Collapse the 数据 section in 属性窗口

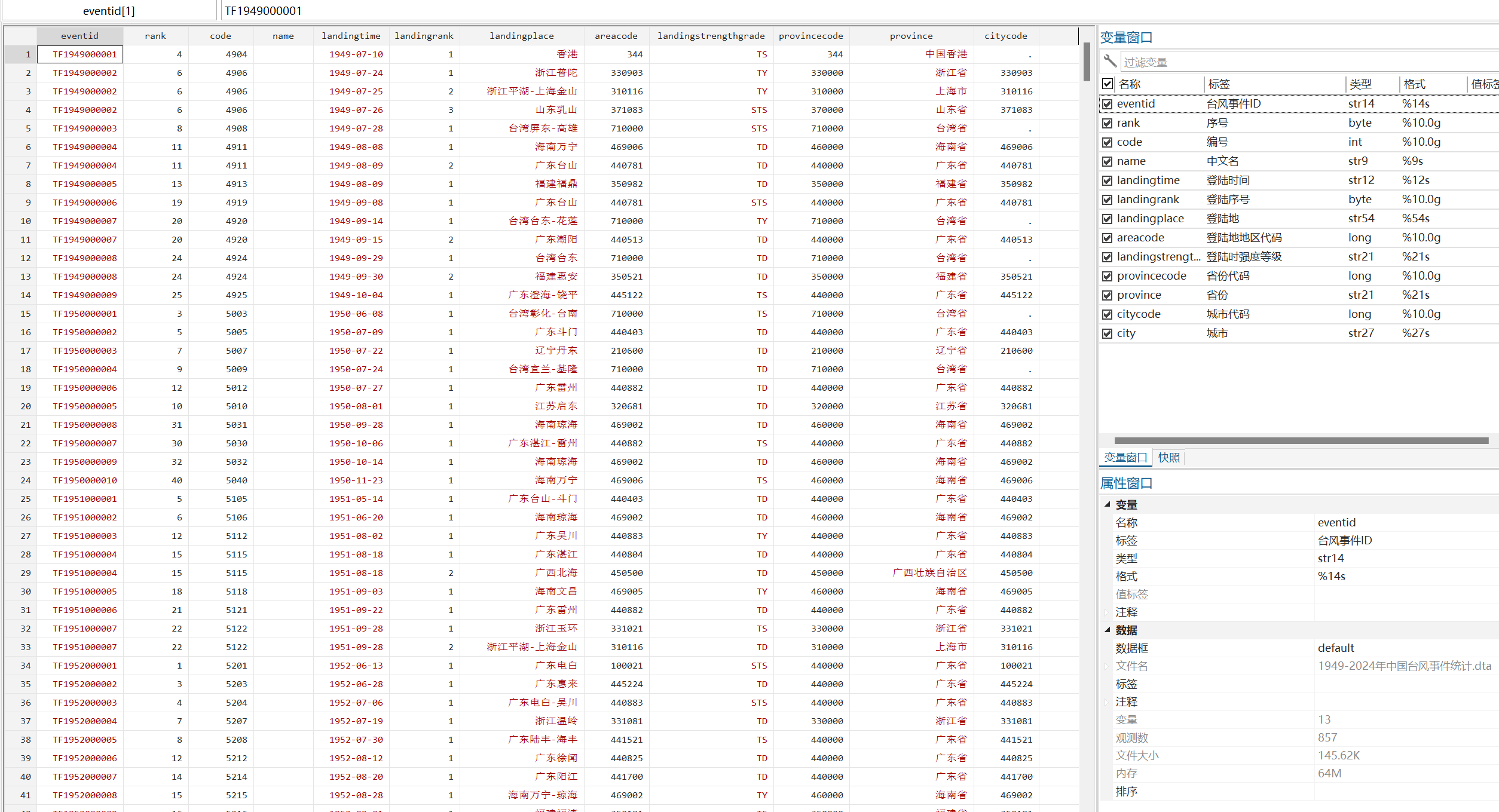[1108, 630]
